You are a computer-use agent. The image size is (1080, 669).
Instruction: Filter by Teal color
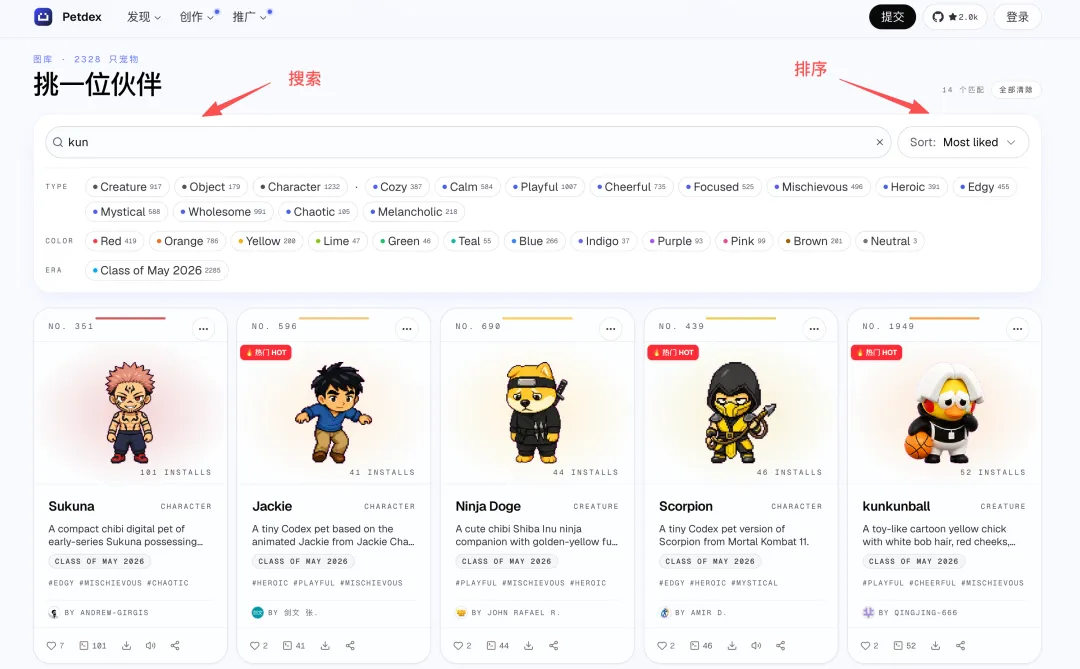470,241
